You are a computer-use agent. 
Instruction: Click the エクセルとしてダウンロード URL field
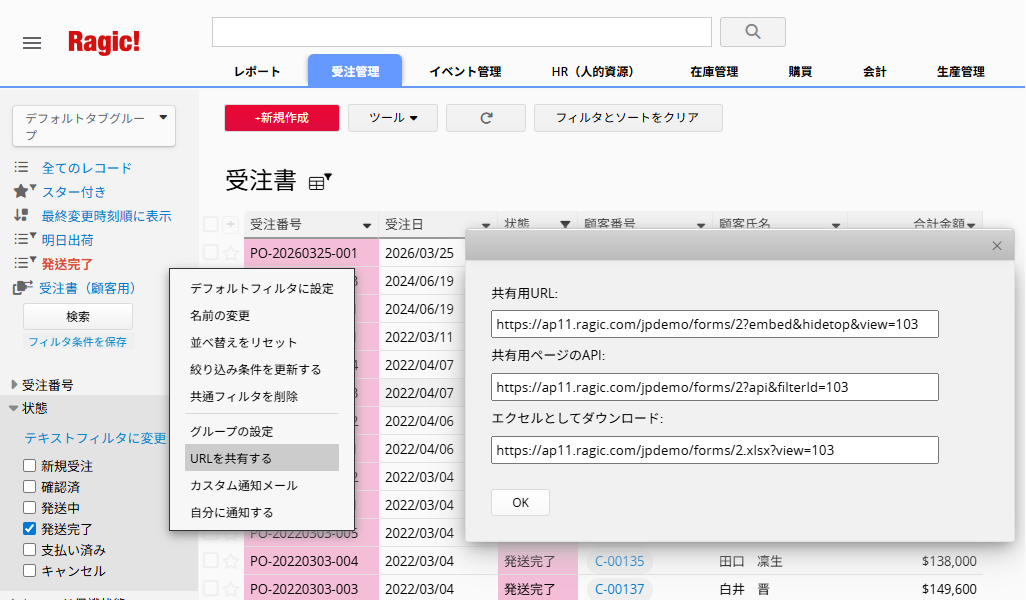(715, 450)
